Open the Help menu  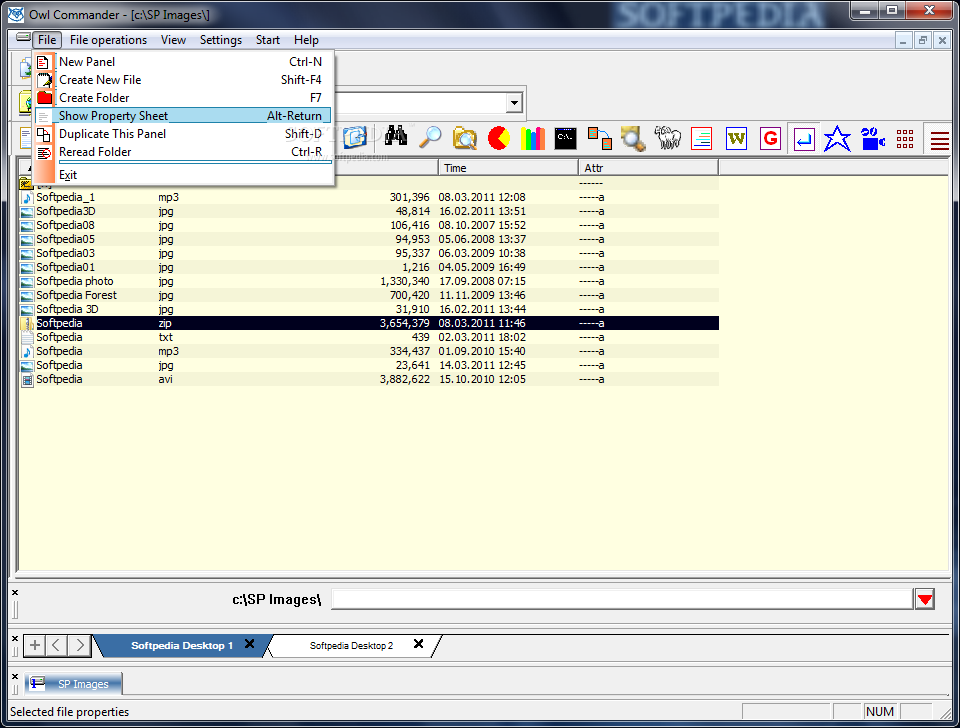click(x=306, y=40)
